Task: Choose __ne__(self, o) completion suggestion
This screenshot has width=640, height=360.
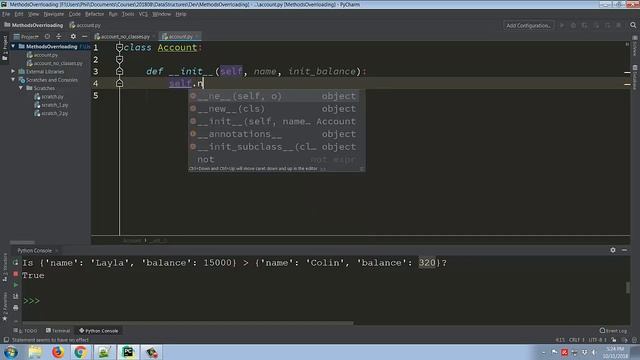Action: point(273,96)
